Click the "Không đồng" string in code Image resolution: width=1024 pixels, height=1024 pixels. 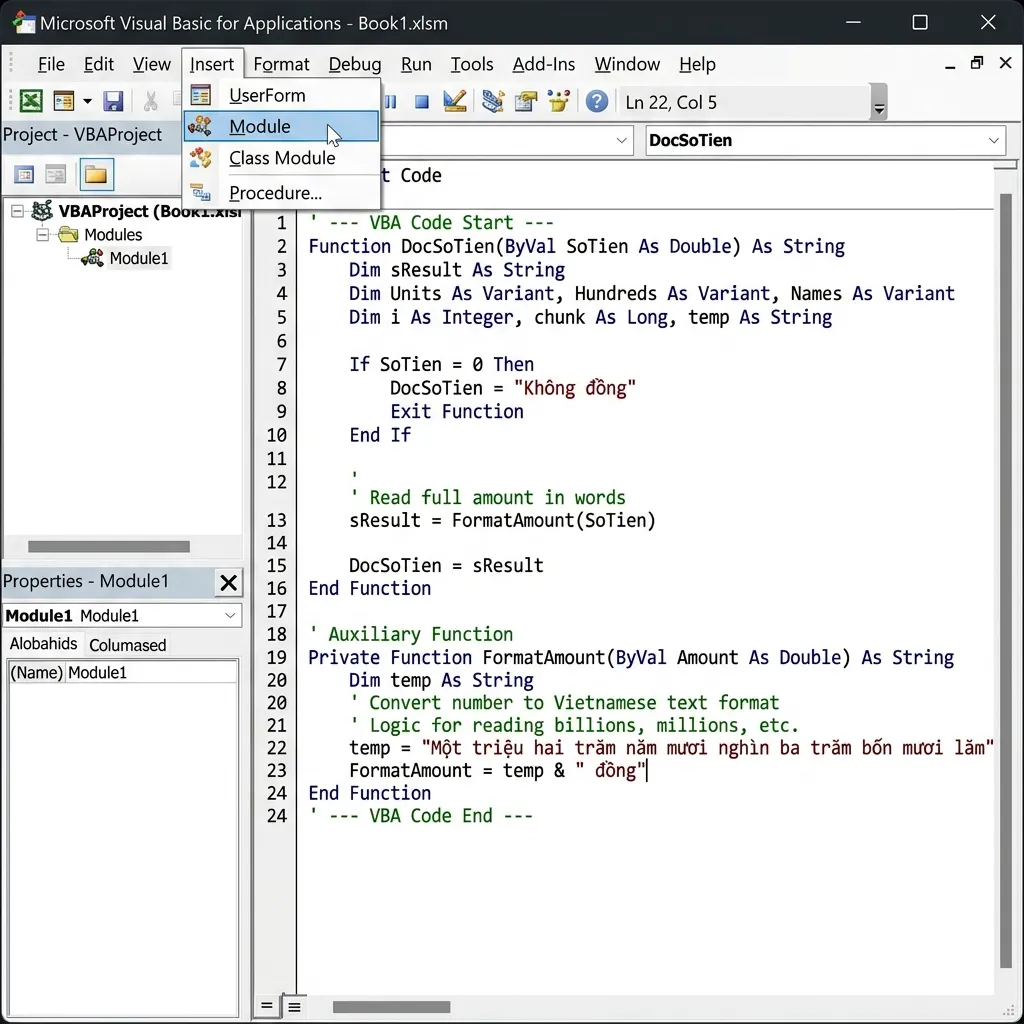[x=574, y=388]
